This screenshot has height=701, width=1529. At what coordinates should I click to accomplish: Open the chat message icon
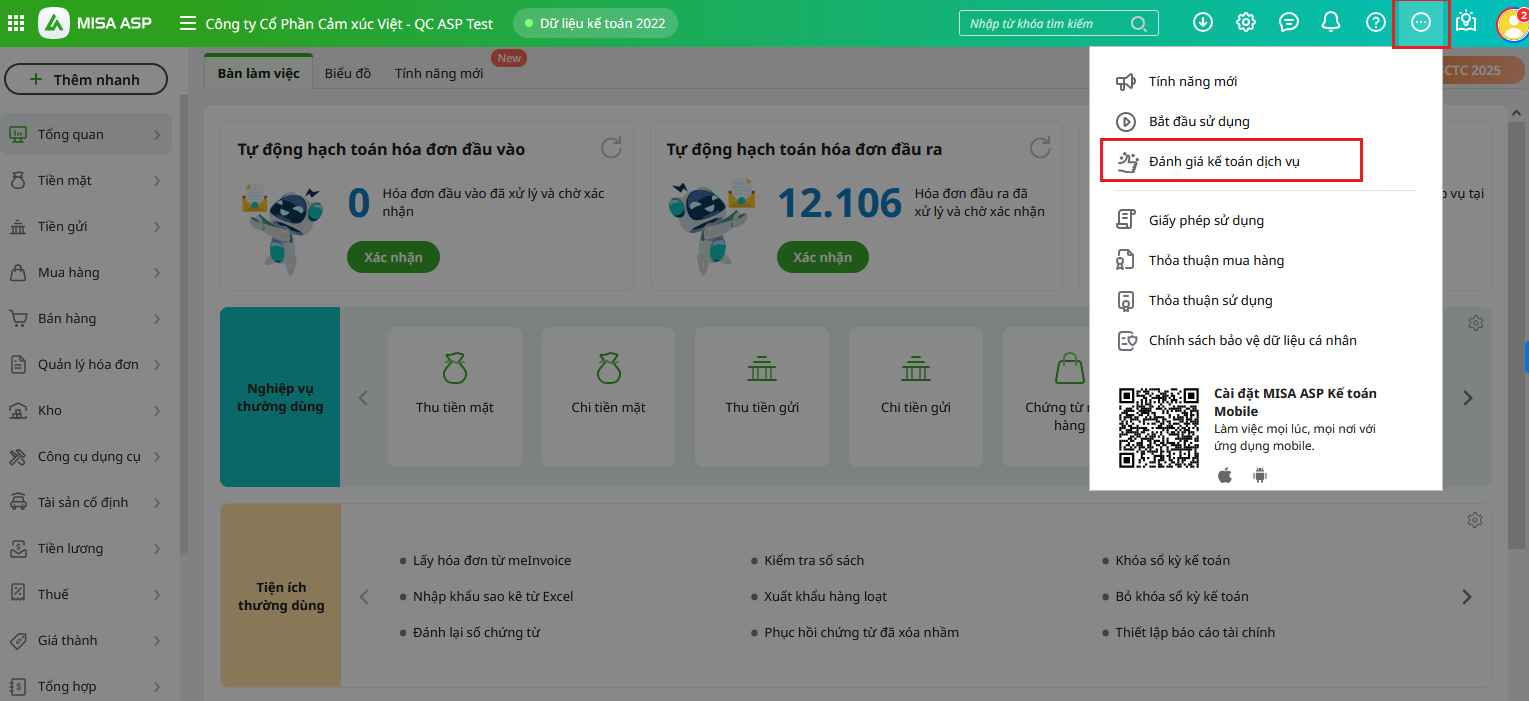click(x=1289, y=22)
